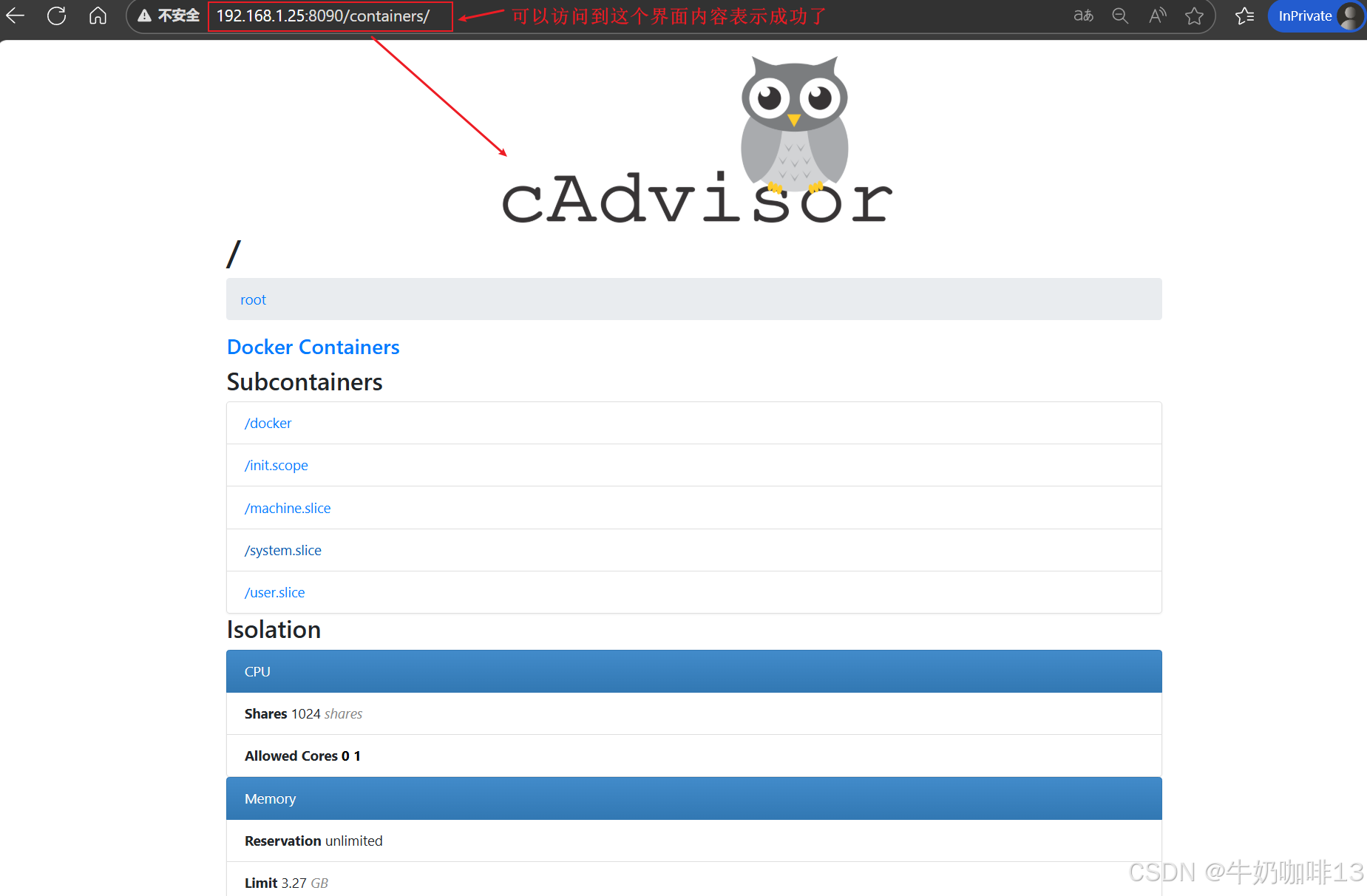The image size is (1367, 896).
Task: Select the Reservation unlimited row
Action: 694,841
